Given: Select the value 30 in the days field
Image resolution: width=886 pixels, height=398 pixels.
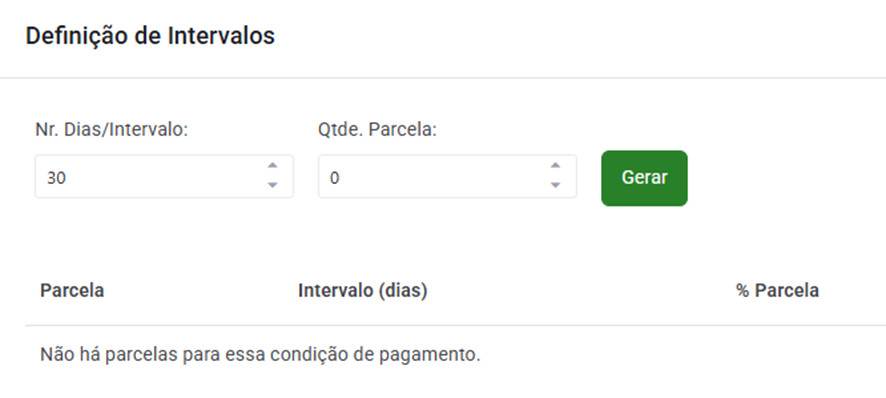Looking at the screenshot, I should pyautogui.click(x=57, y=178).
